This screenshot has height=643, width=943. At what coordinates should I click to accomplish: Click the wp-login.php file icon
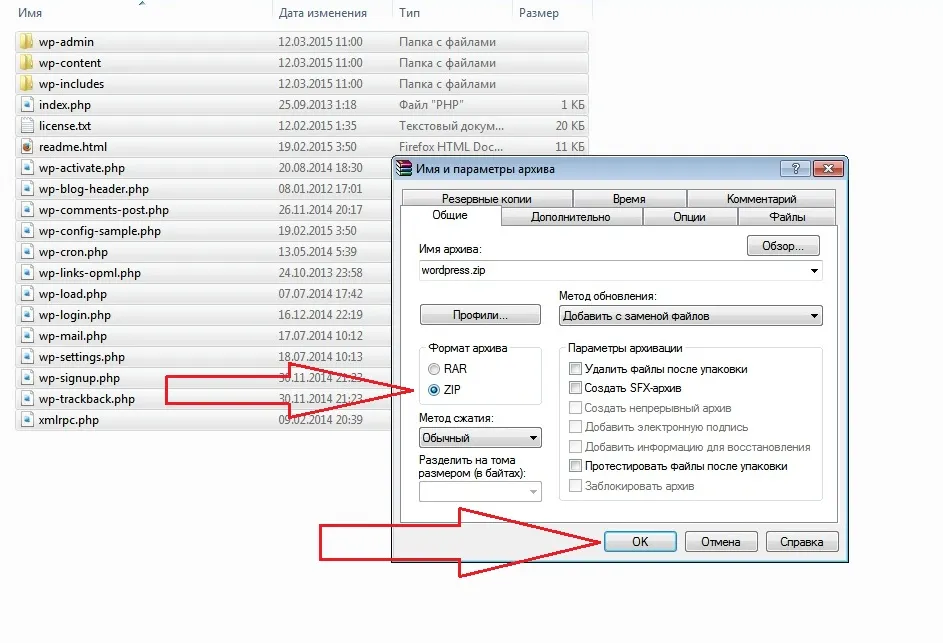[26, 315]
